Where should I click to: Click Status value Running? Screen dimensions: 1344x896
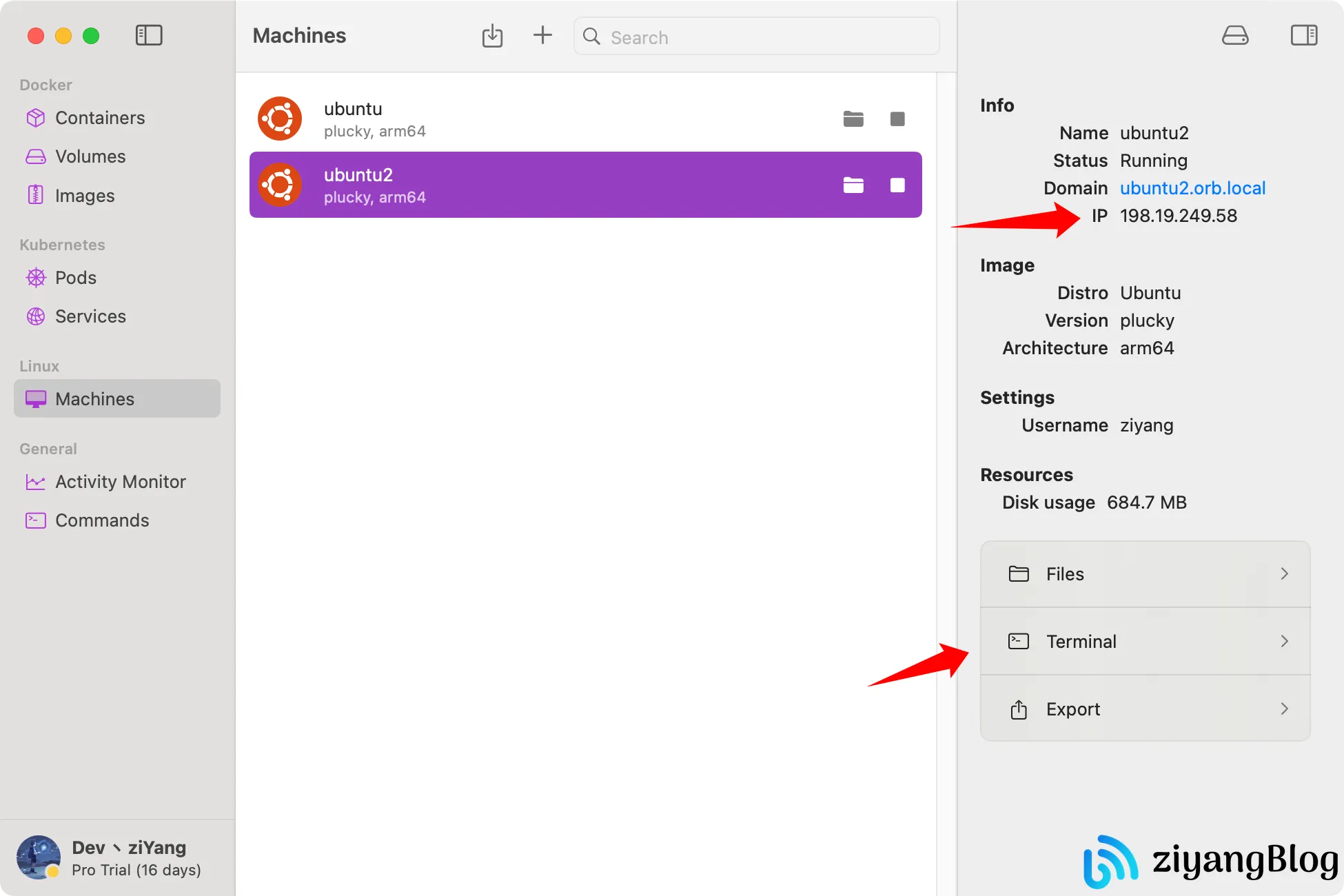coord(1154,161)
